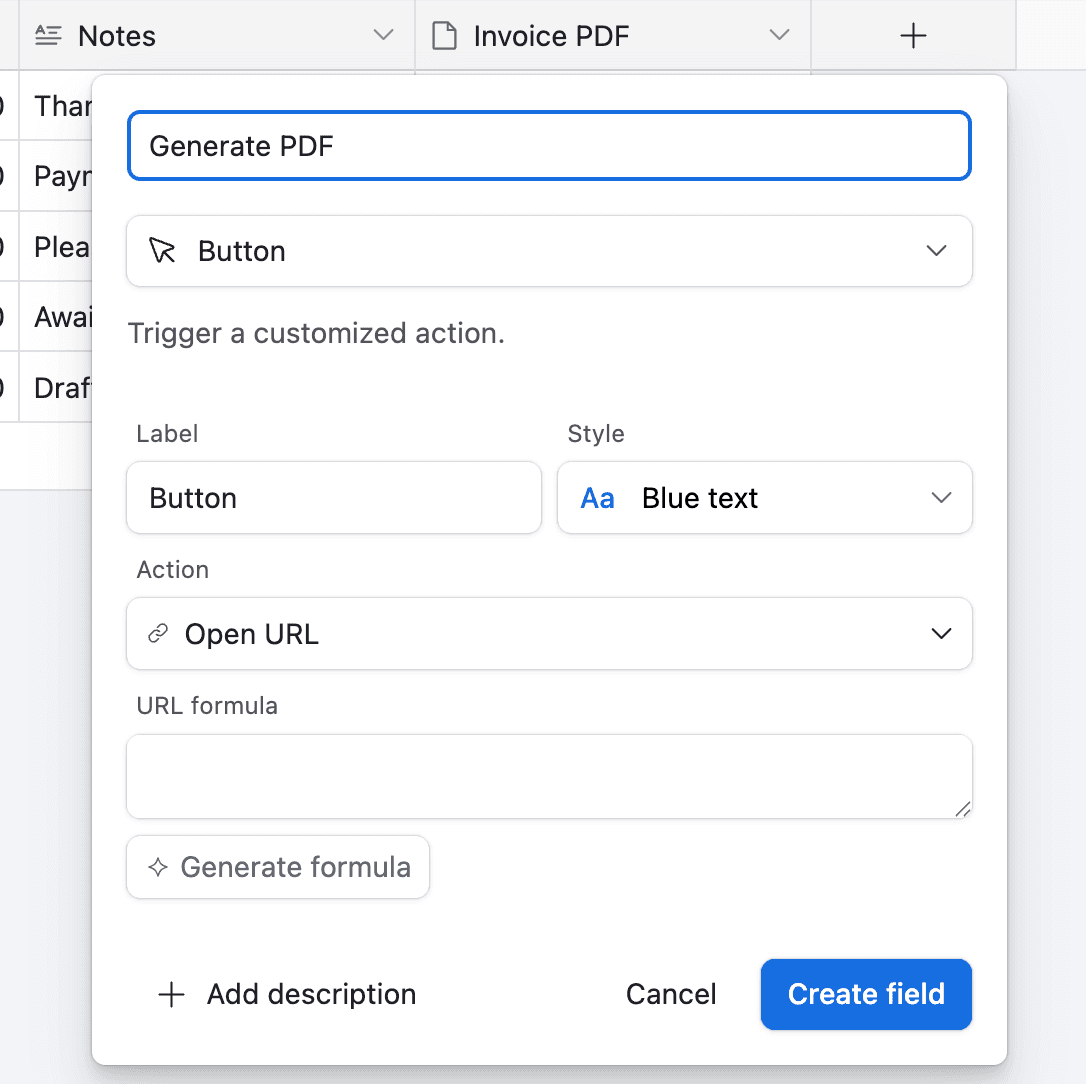Expand the Open URL action dropdown chevron
This screenshot has width=1086, height=1084.
(940, 634)
